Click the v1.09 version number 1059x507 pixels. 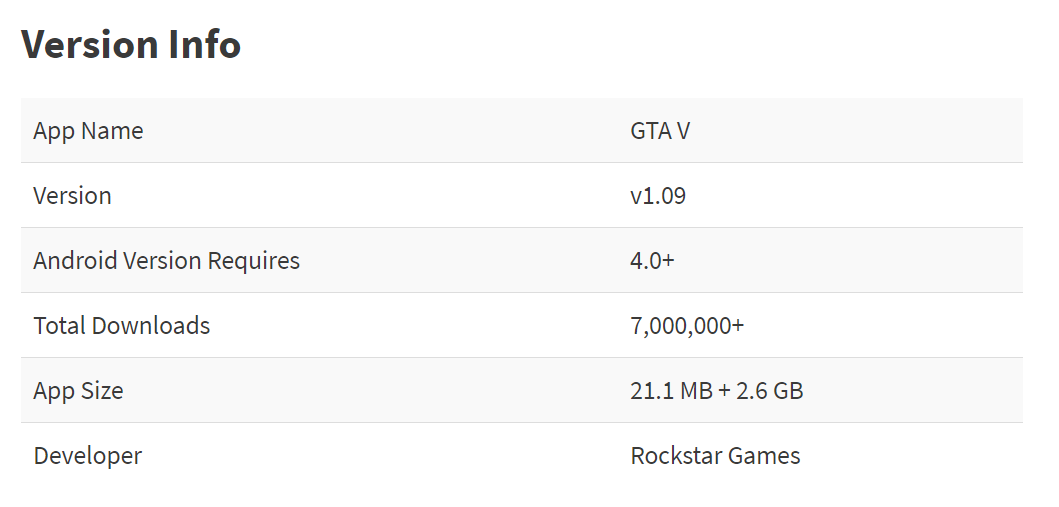658,196
